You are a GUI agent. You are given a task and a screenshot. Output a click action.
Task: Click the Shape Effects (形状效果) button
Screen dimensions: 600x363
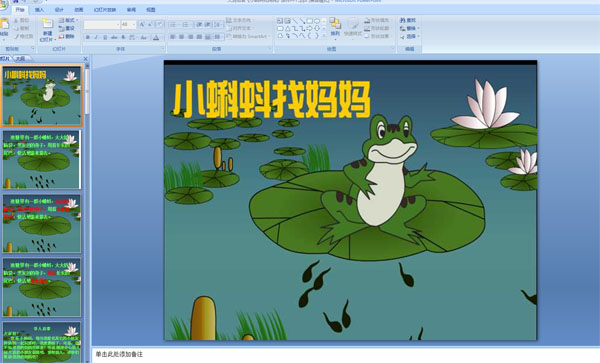point(378,36)
